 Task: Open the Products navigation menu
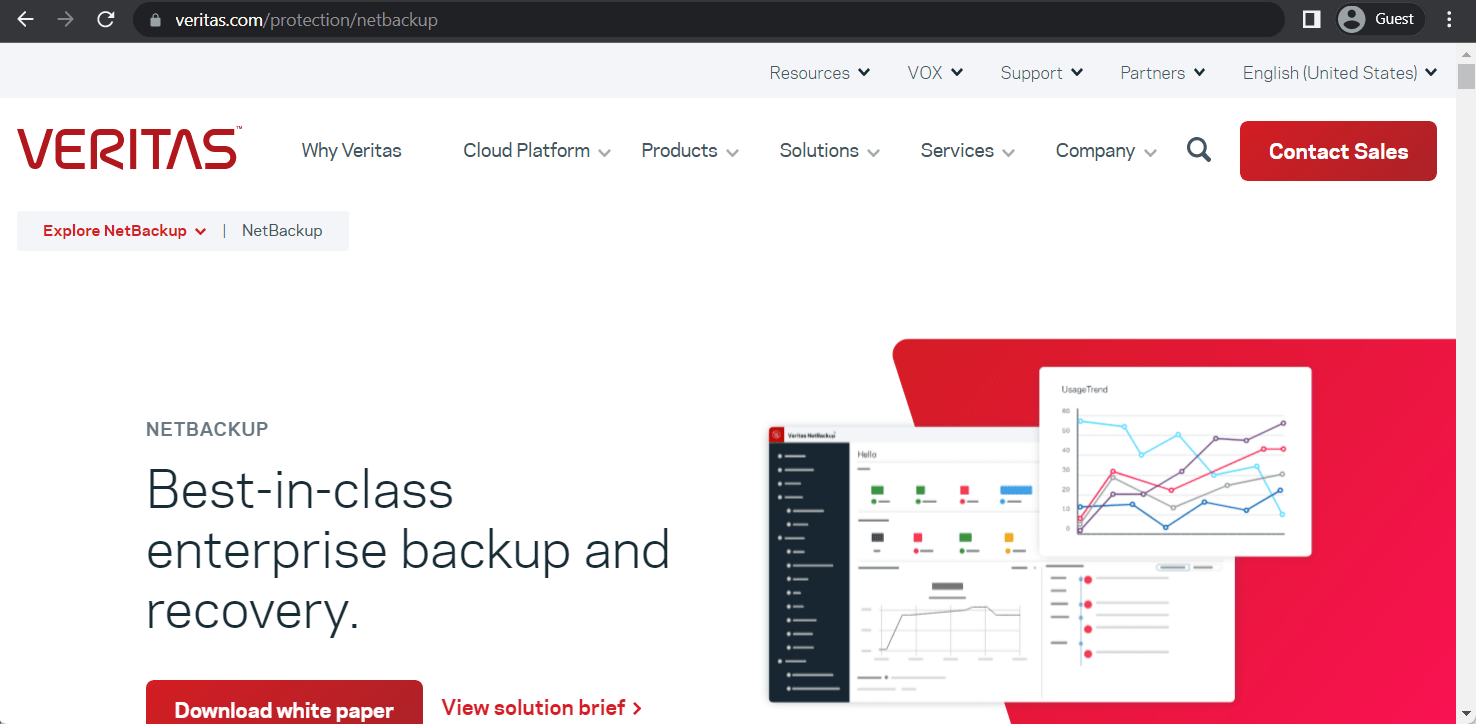(x=689, y=150)
